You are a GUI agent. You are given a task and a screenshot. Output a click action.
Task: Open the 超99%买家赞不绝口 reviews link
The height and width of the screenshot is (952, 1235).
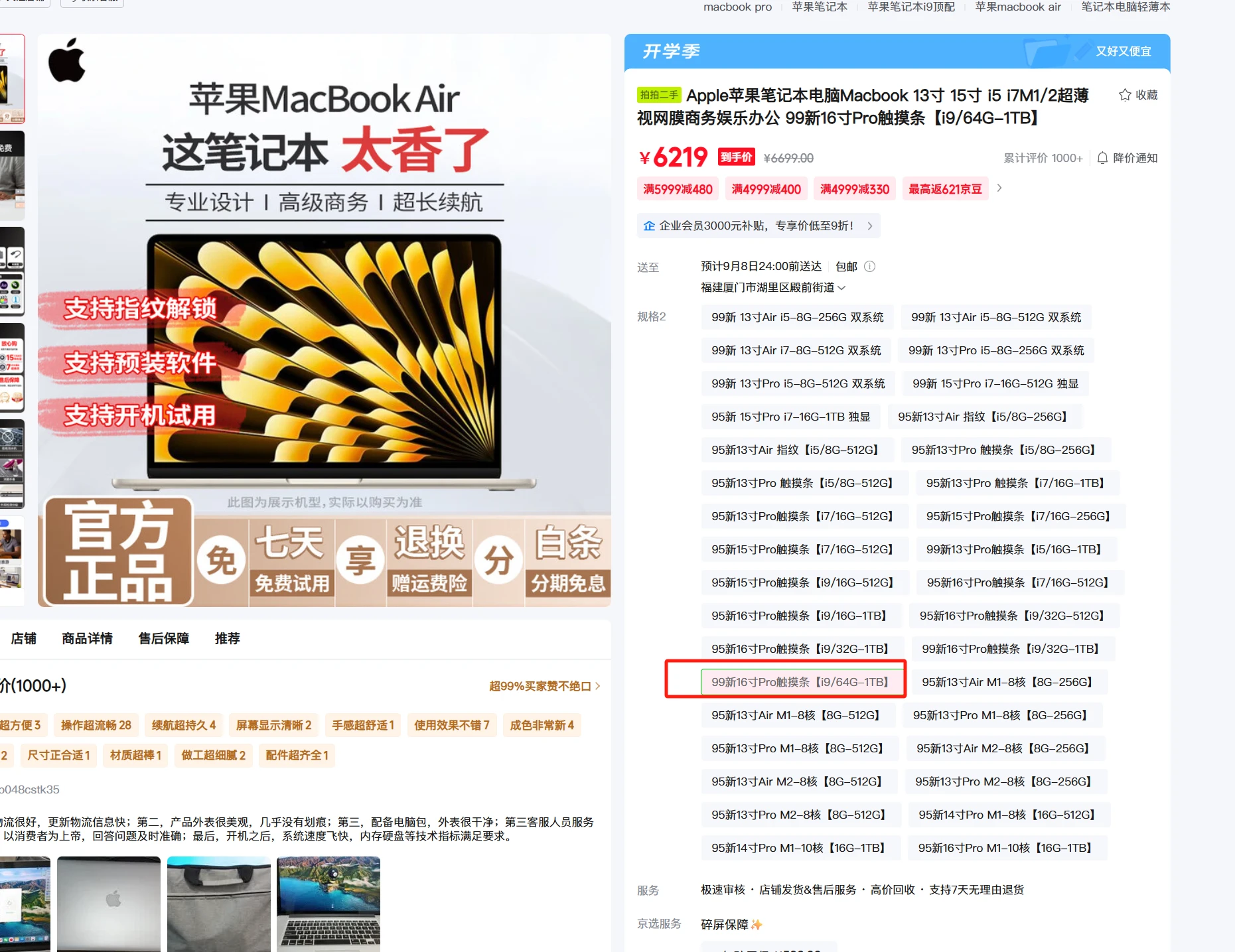[x=544, y=686]
